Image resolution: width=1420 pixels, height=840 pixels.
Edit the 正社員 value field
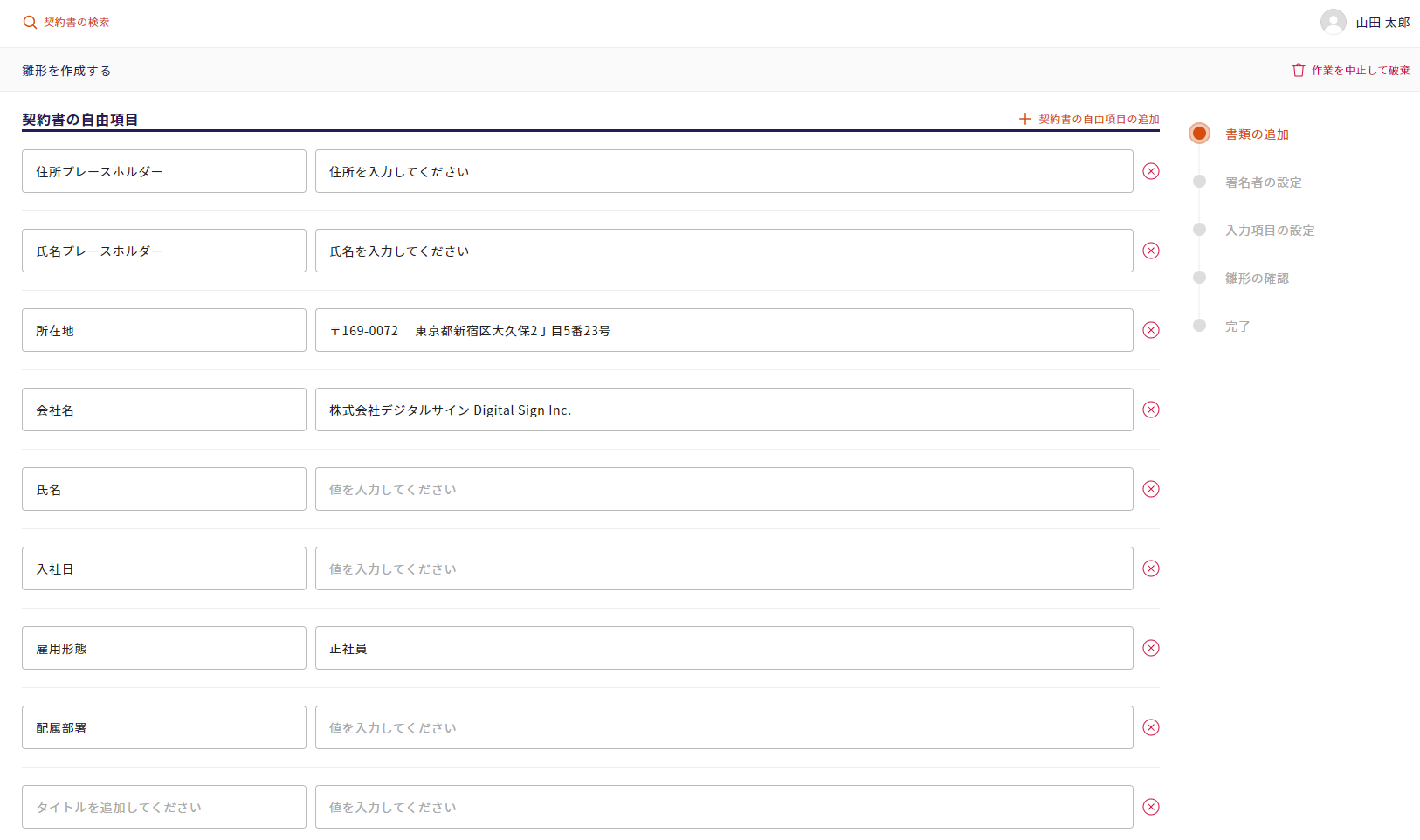(x=723, y=648)
